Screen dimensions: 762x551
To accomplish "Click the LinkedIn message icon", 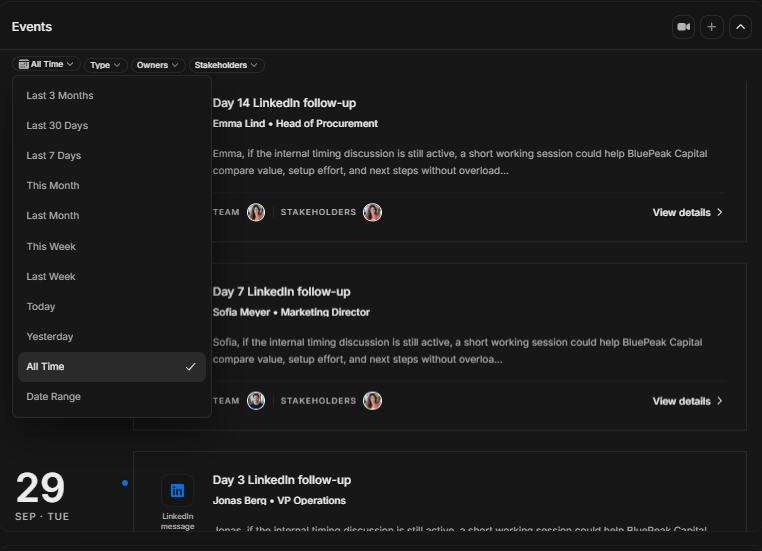I will 177,491.
